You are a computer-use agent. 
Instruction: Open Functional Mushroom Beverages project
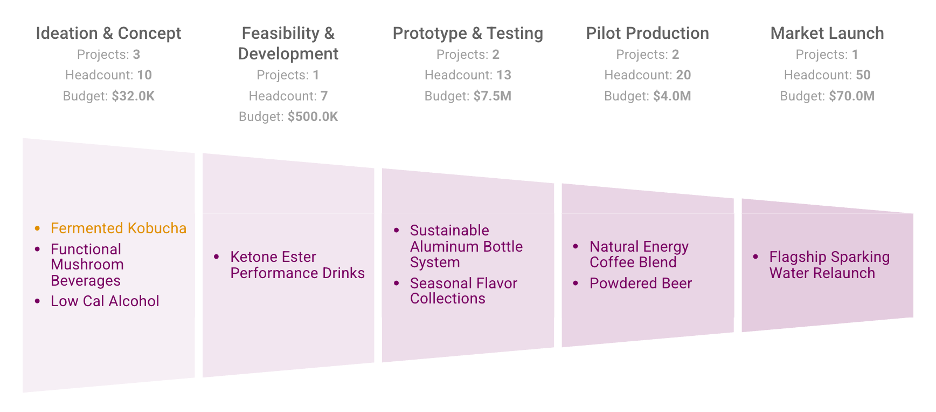87,265
